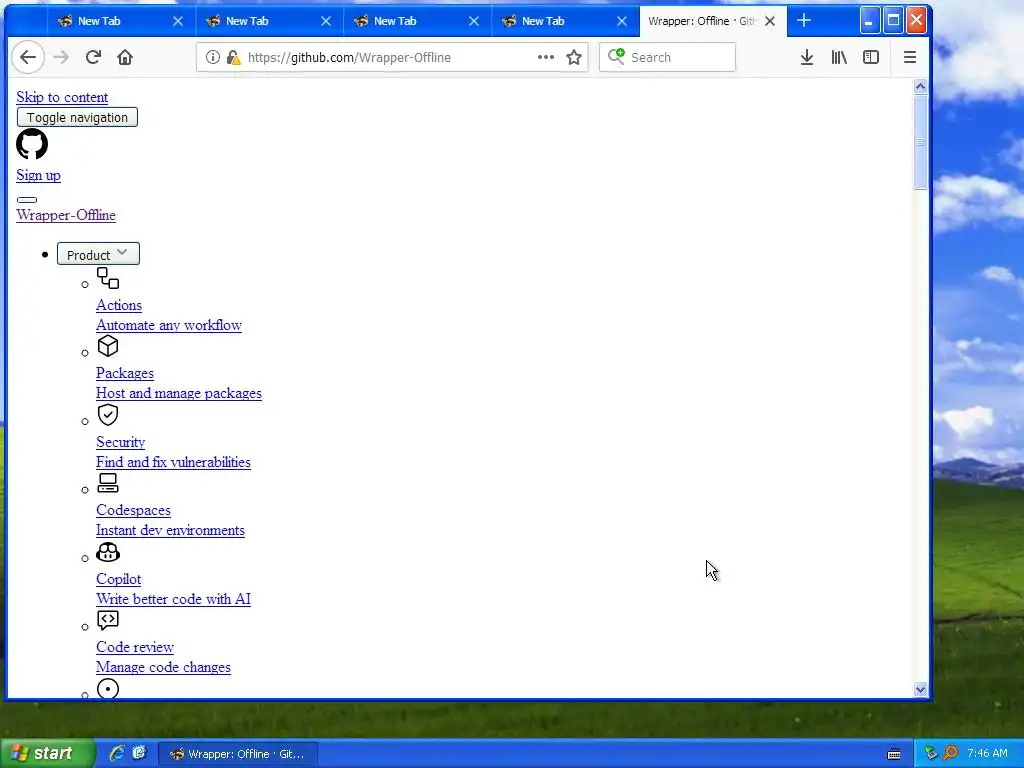Open the Security link

[120, 442]
